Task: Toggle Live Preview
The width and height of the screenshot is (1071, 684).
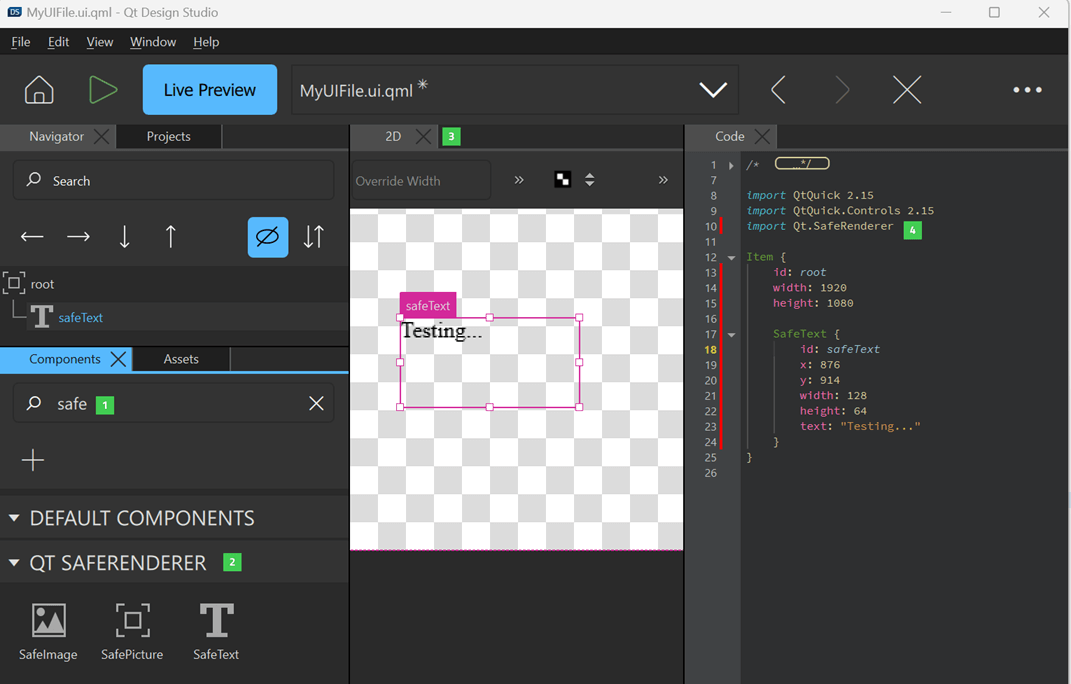Action: click(209, 90)
